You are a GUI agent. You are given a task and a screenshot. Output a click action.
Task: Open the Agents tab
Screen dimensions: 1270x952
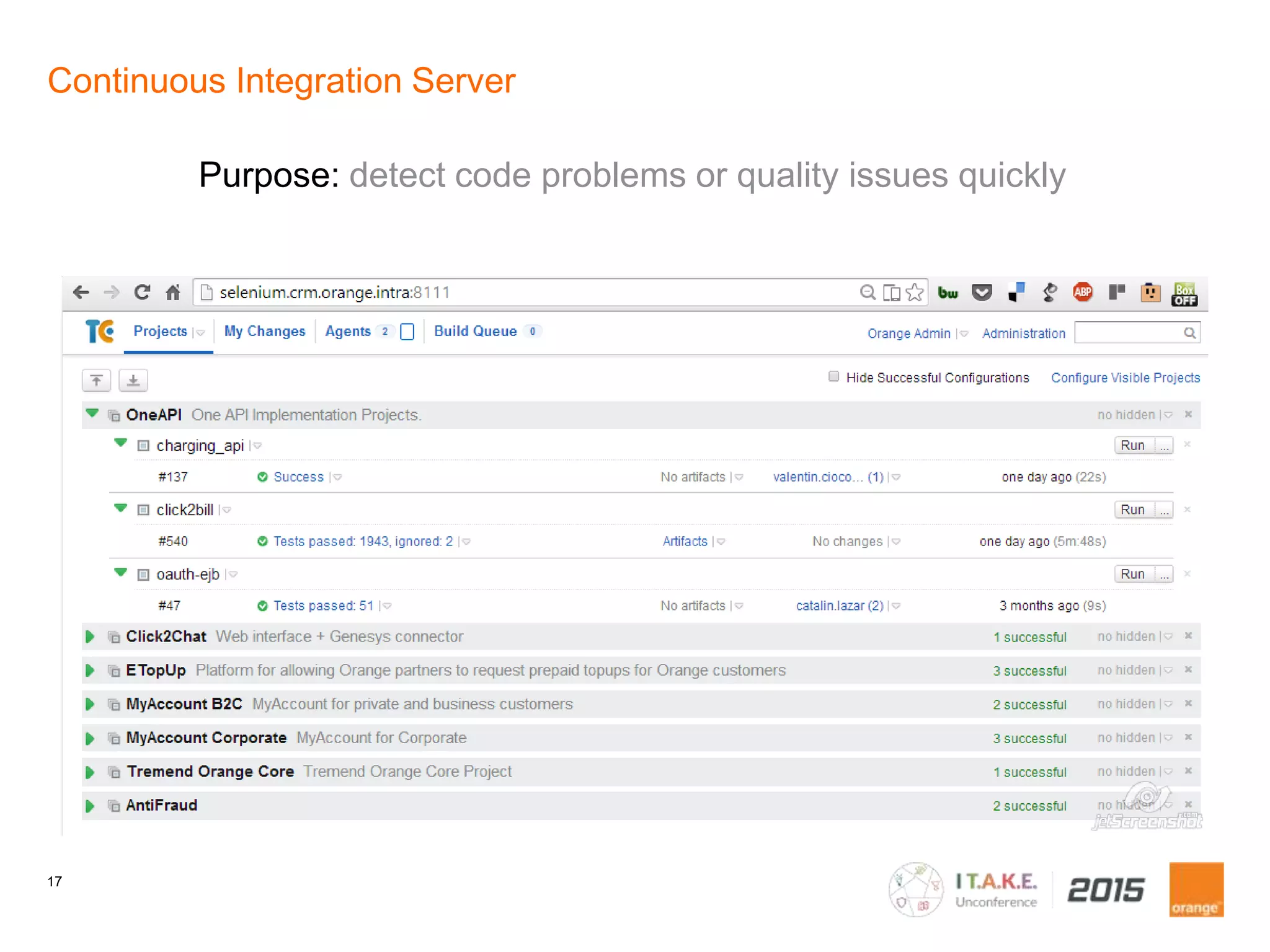click(348, 331)
